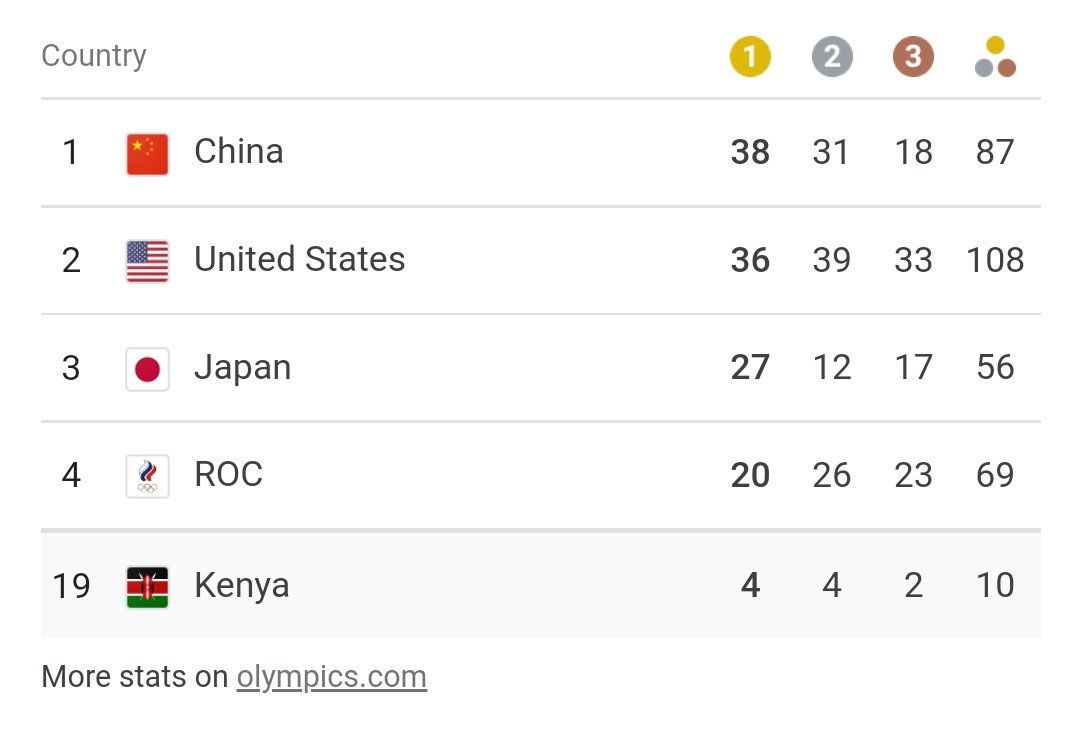Open the olympics.com link
The height and width of the screenshot is (742, 1080).
tap(331, 677)
